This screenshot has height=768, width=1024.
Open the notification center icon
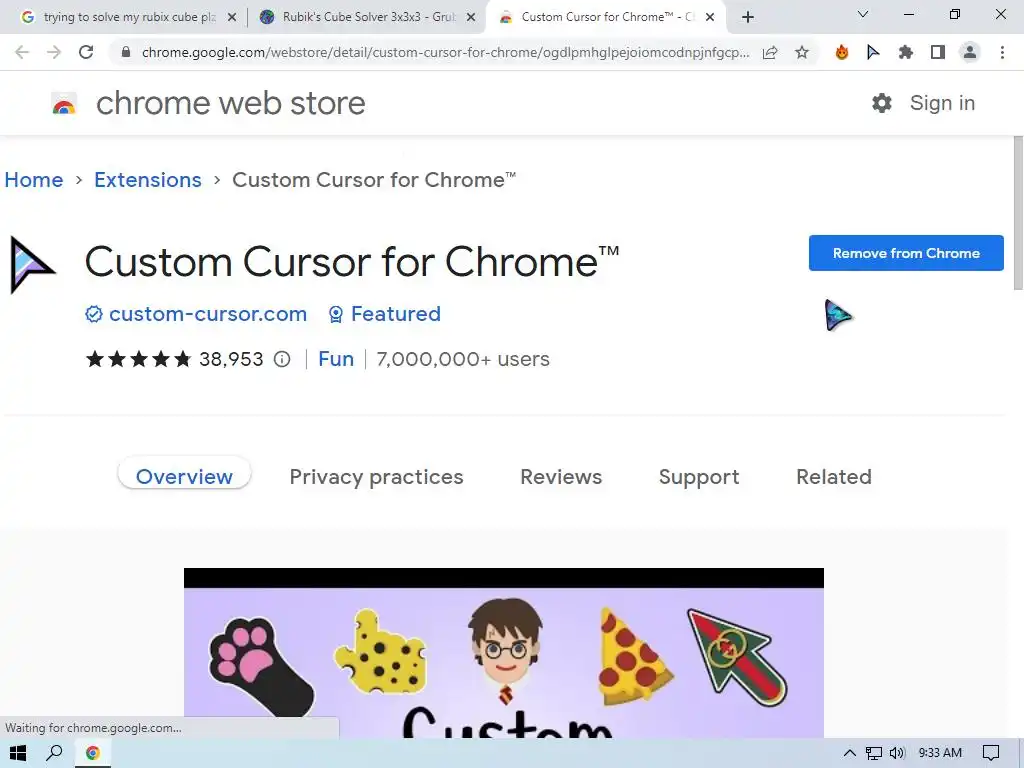pos(991,753)
